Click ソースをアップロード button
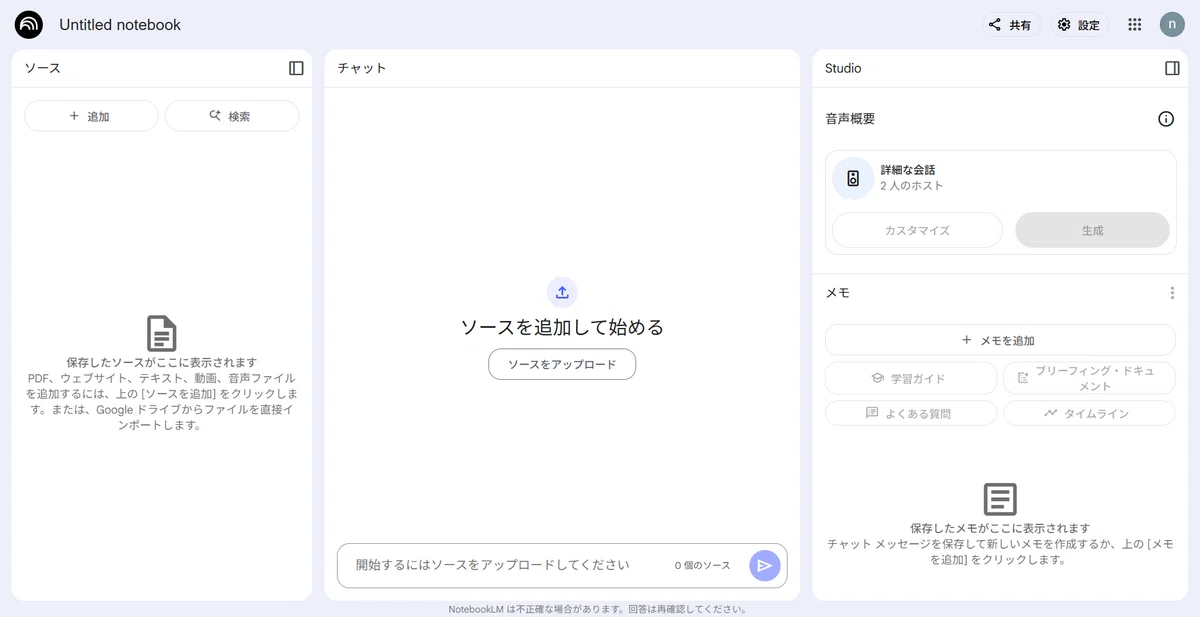The width and height of the screenshot is (1200, 617). [x=562, y=364]
